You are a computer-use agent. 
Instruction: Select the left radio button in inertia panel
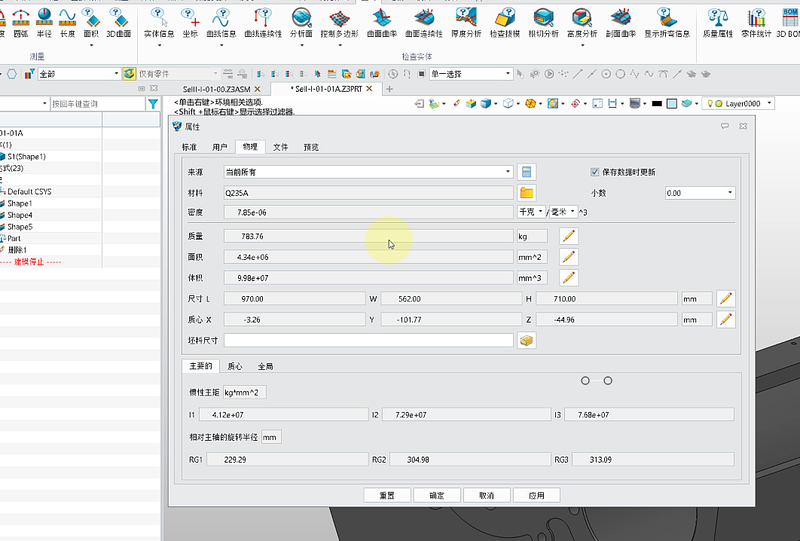[586, 381]
